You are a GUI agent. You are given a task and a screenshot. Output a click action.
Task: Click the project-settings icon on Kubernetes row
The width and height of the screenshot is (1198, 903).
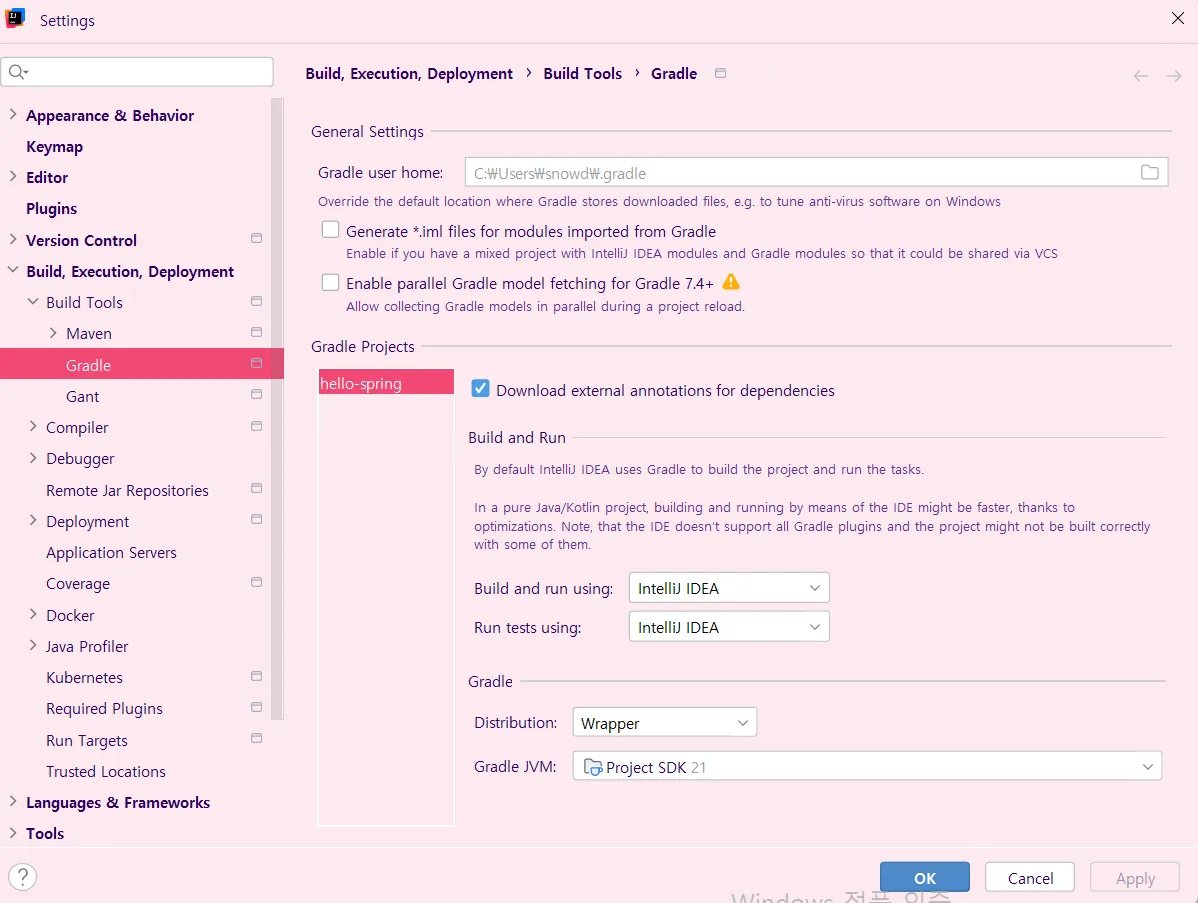coord(257,676)
